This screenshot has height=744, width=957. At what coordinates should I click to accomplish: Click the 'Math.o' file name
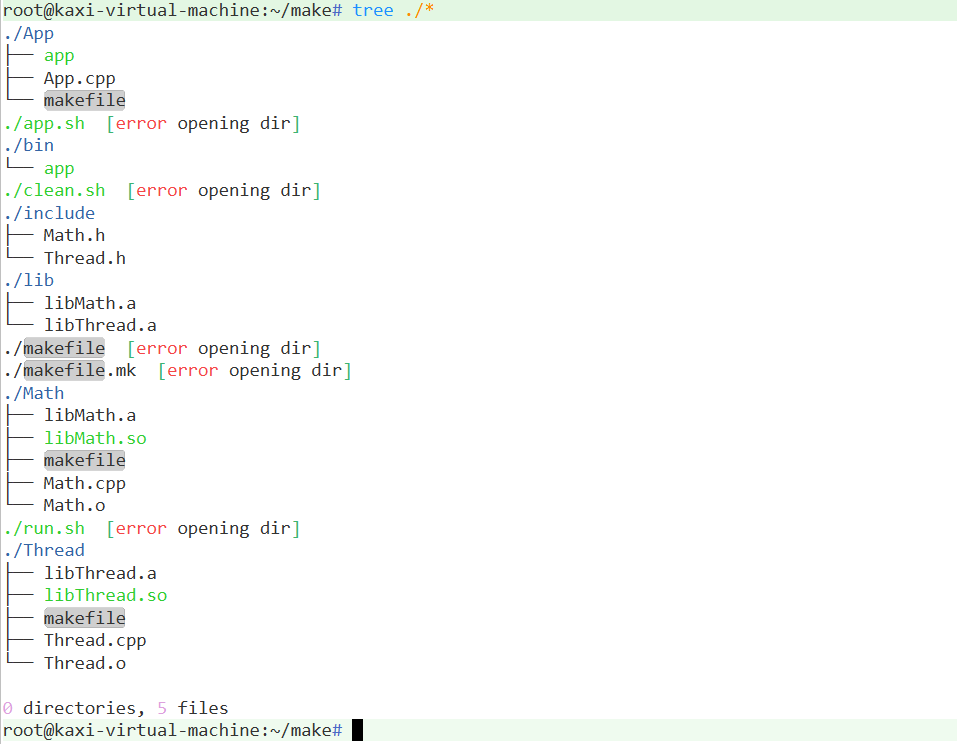pos(74,505)
